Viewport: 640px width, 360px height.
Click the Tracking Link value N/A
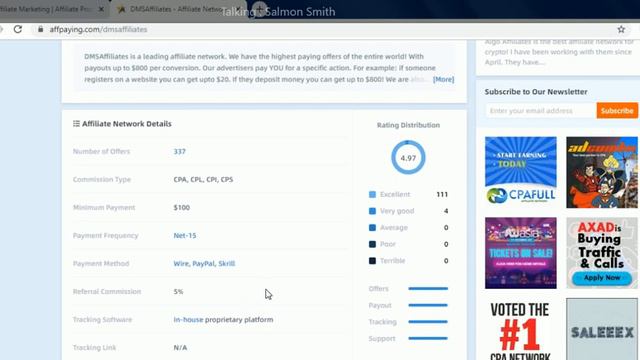point(180,348)
